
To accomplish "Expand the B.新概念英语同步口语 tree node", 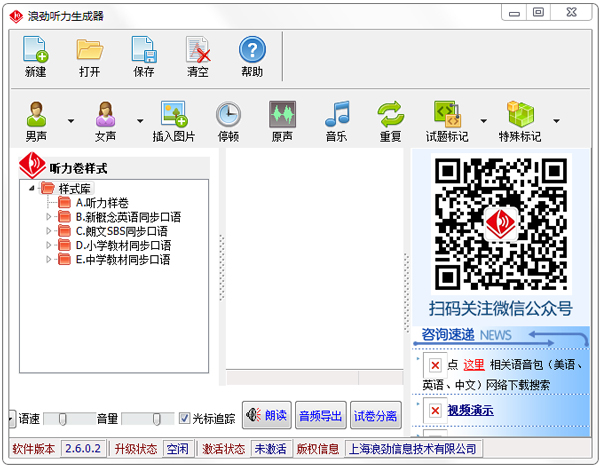I will point(49,217).
